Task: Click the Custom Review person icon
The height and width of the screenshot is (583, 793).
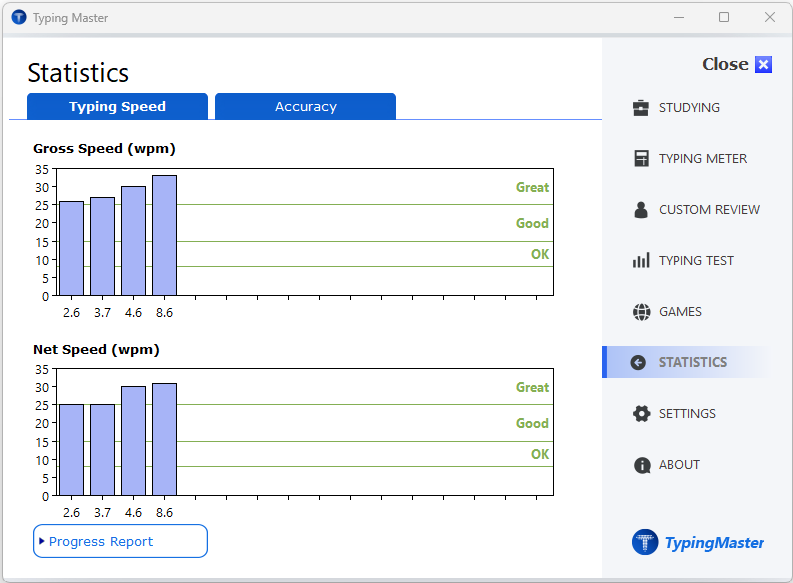Action: 641,209
